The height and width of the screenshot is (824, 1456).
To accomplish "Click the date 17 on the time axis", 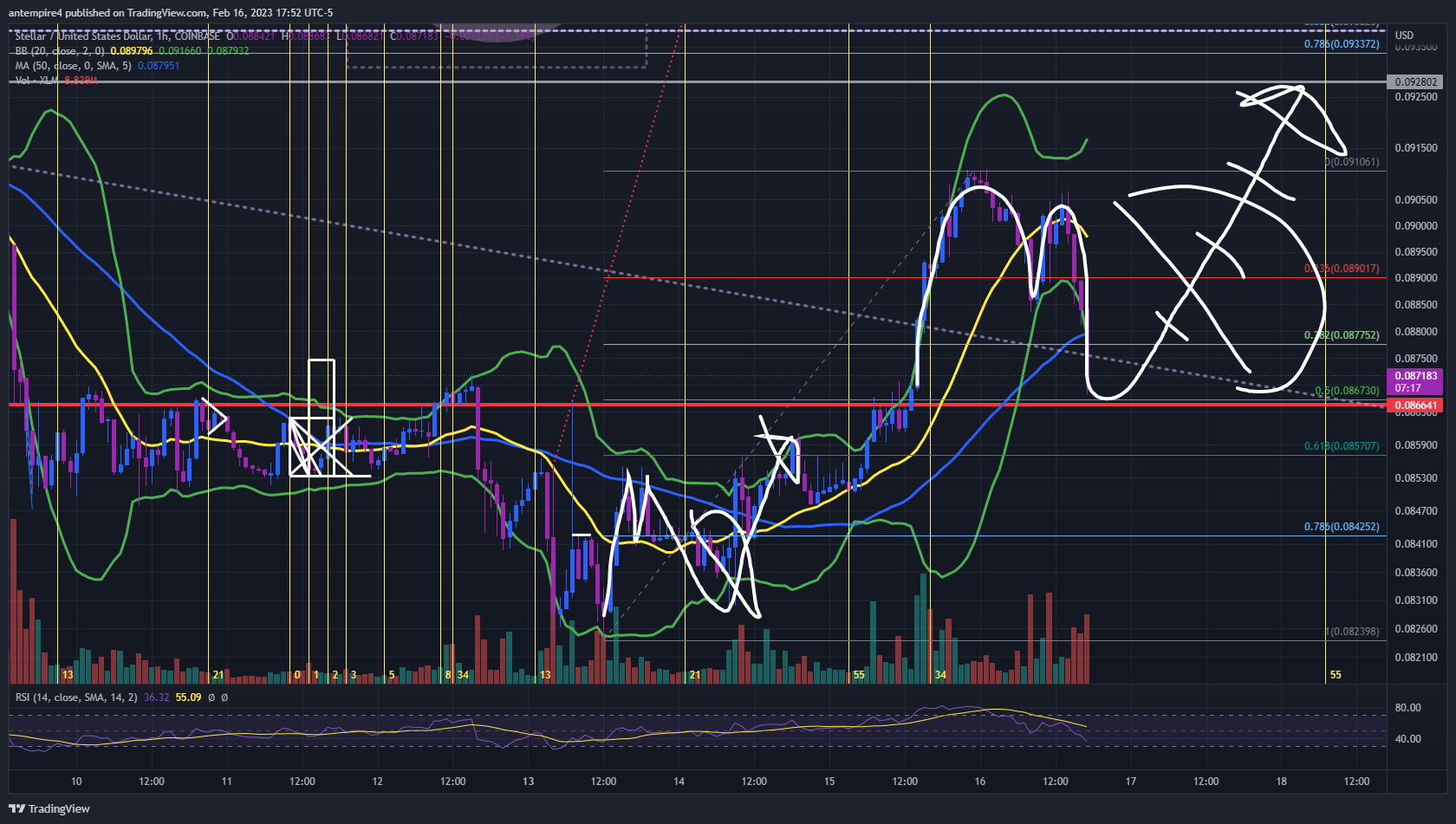I will coord(1131,782).
